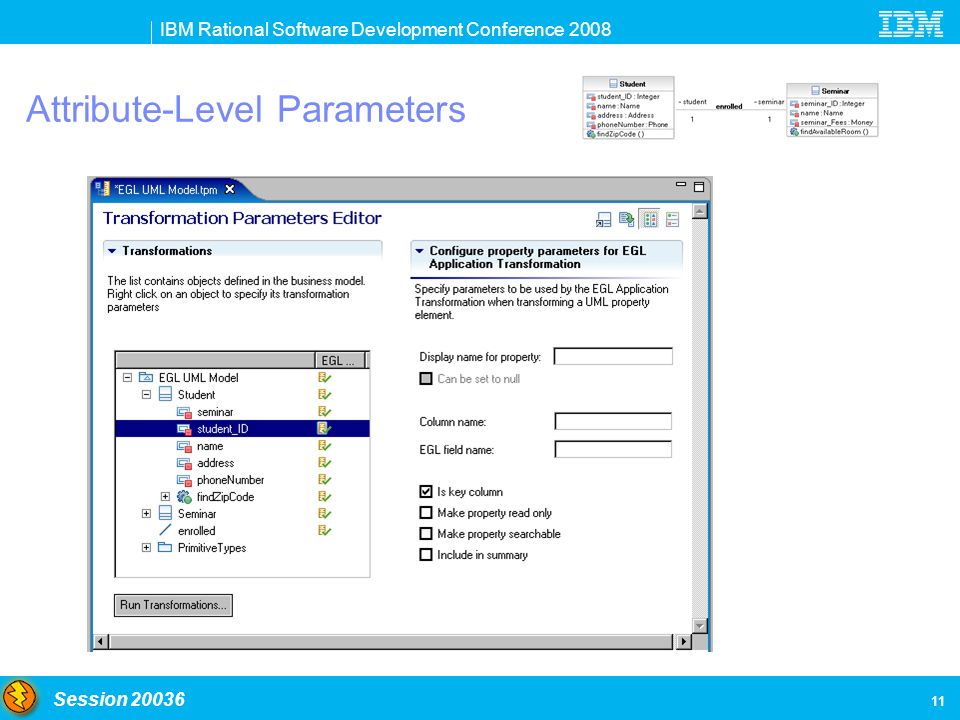This screenshot has width=960, height=720.
Task: Click the Display name for property field
Action: tap(613, 356)
